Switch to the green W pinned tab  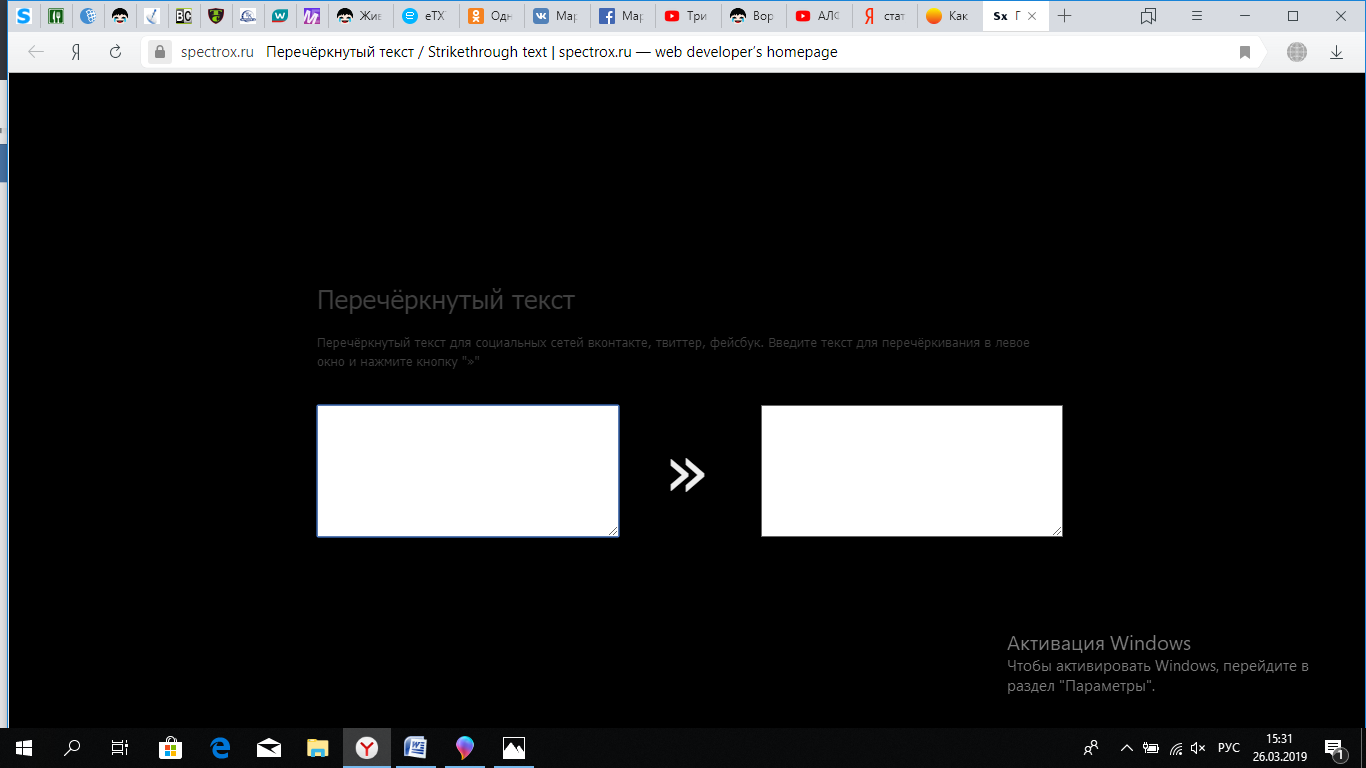tap(280, 16)
